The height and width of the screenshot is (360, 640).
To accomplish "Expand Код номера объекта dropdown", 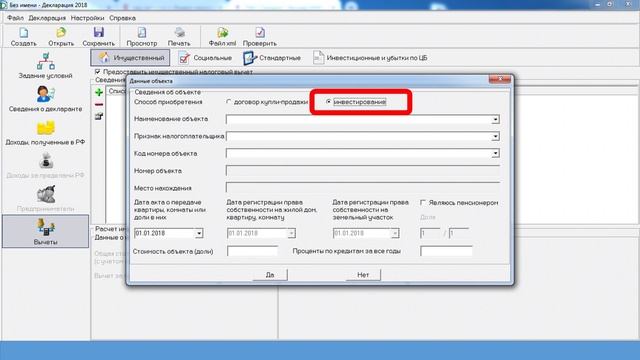I will 495,153.
